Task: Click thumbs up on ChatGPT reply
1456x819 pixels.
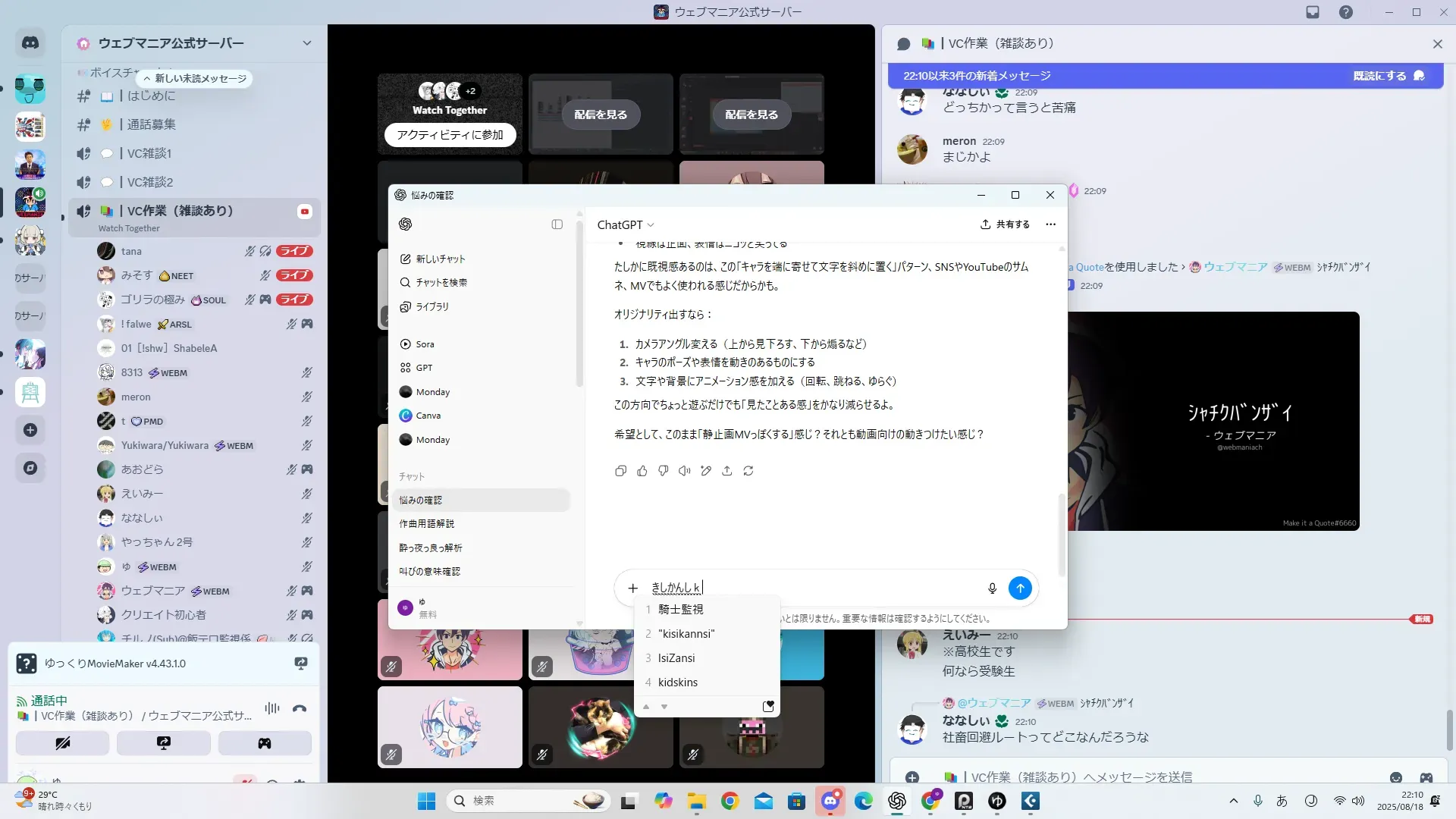Action: point(642,471)
